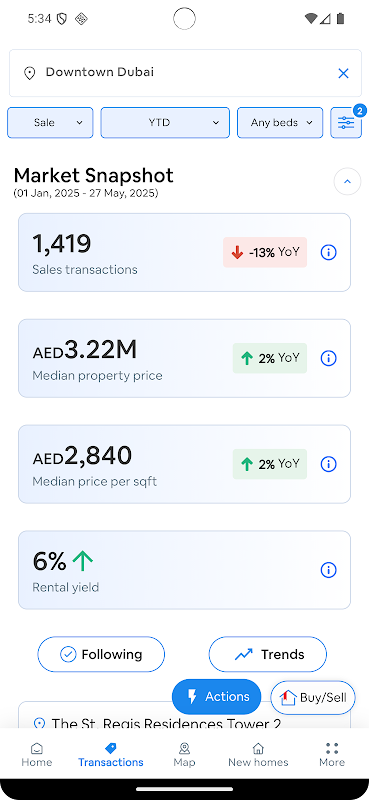Collapse the Market Snapshot section
369x800 pixels.
click(348, 181)
